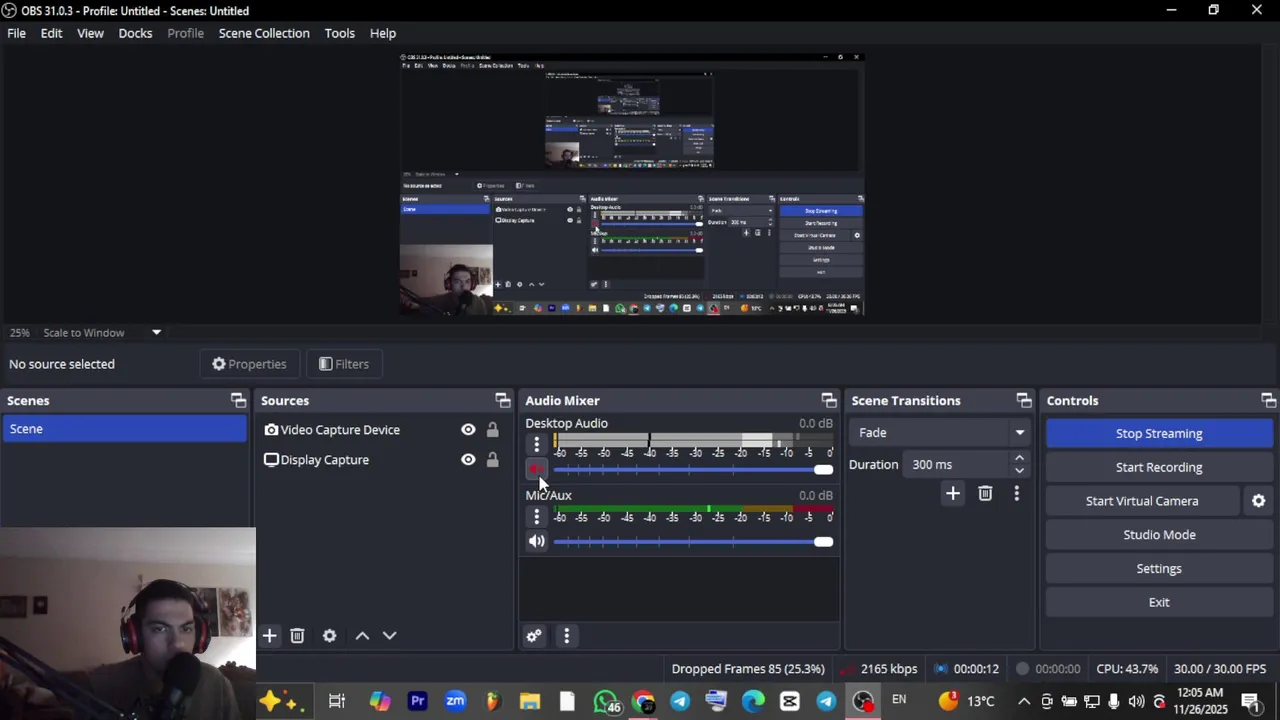Screen dimensions: 1280x720
Task: Open Zoom from the taskbar
Action: coord(455,701)
